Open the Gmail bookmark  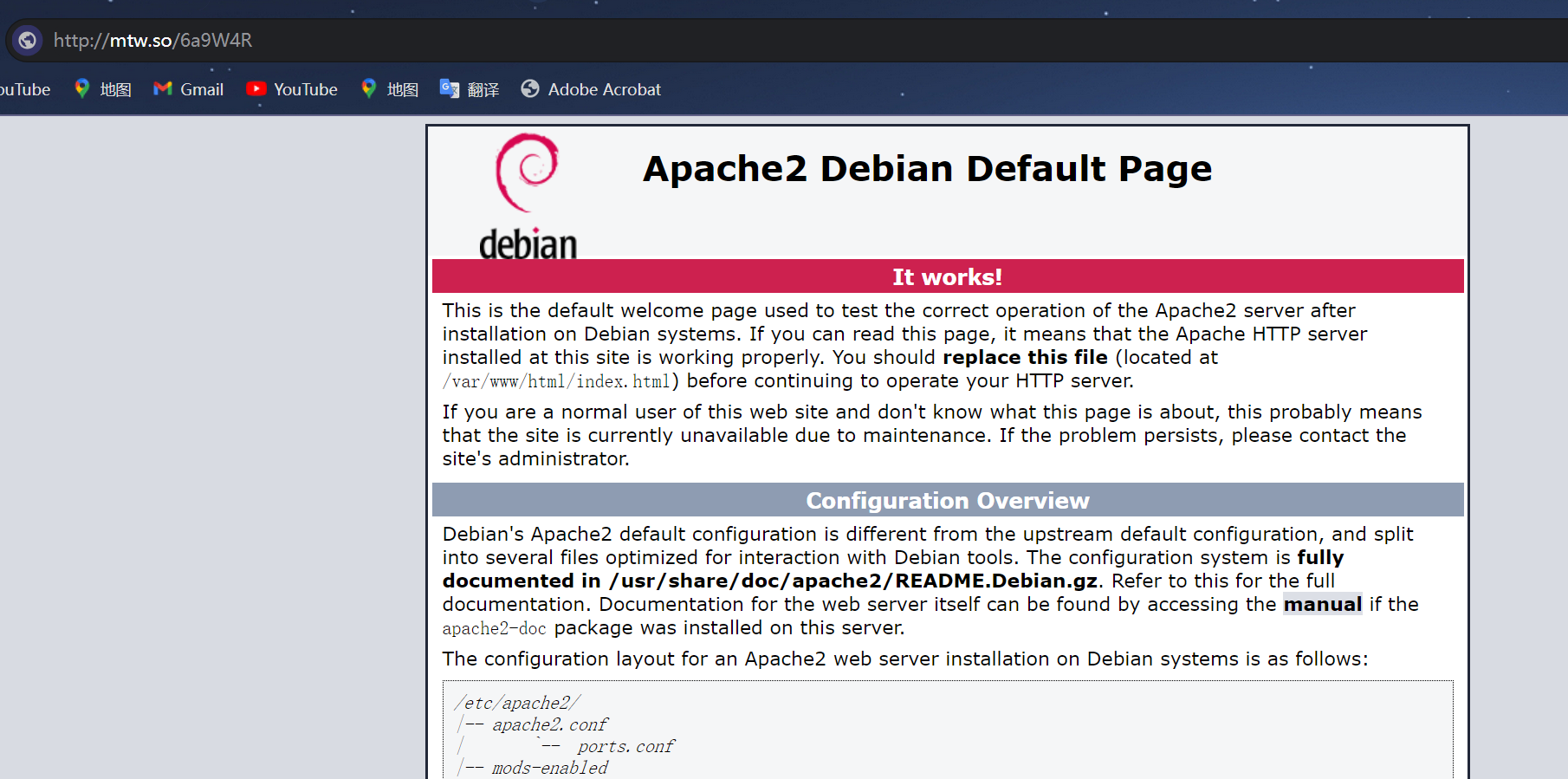click(189, 89)
